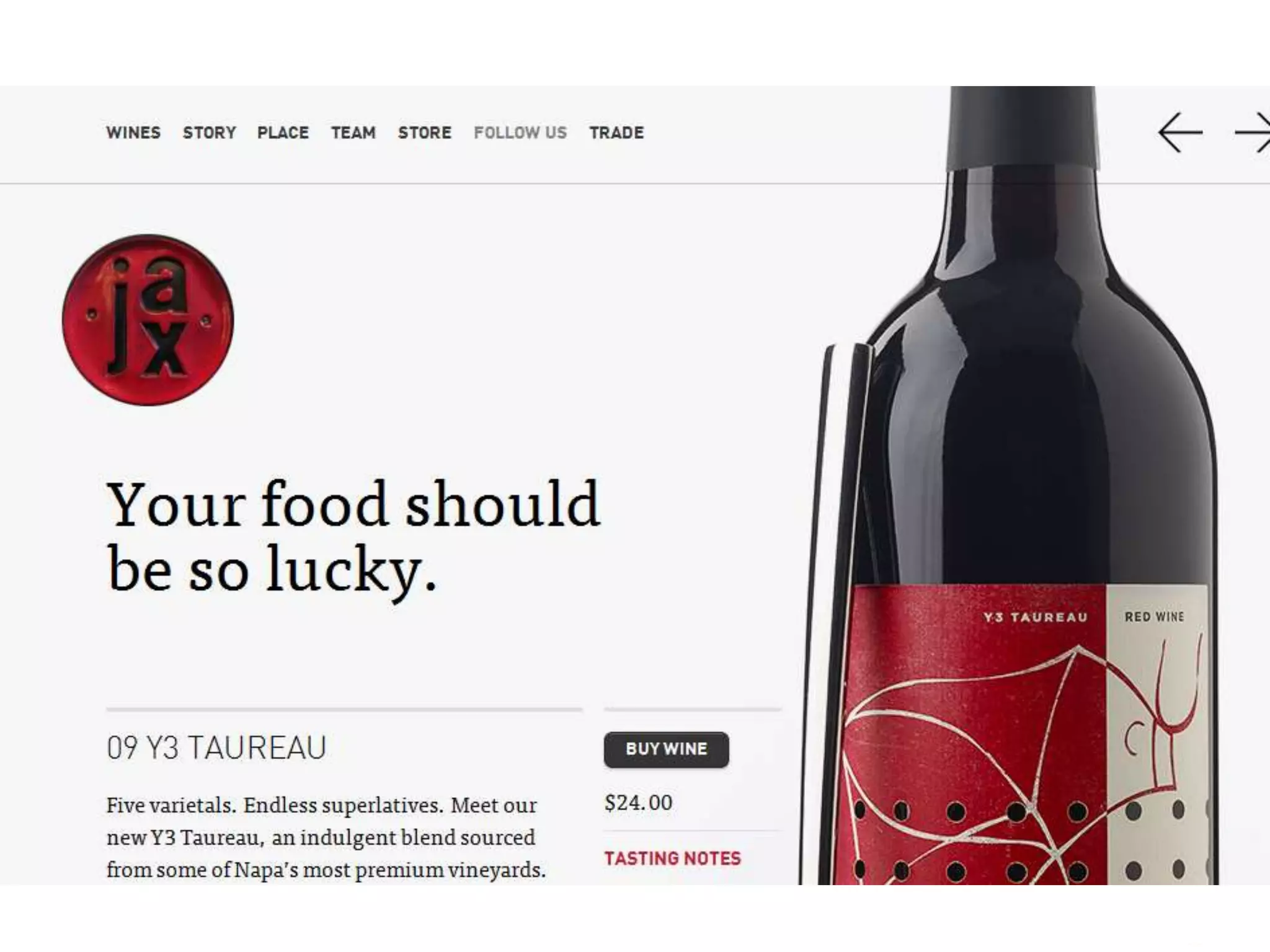This screenshot has height=952, width=1270.
Task: Go to the STORY page
Action: click(210, 133)
